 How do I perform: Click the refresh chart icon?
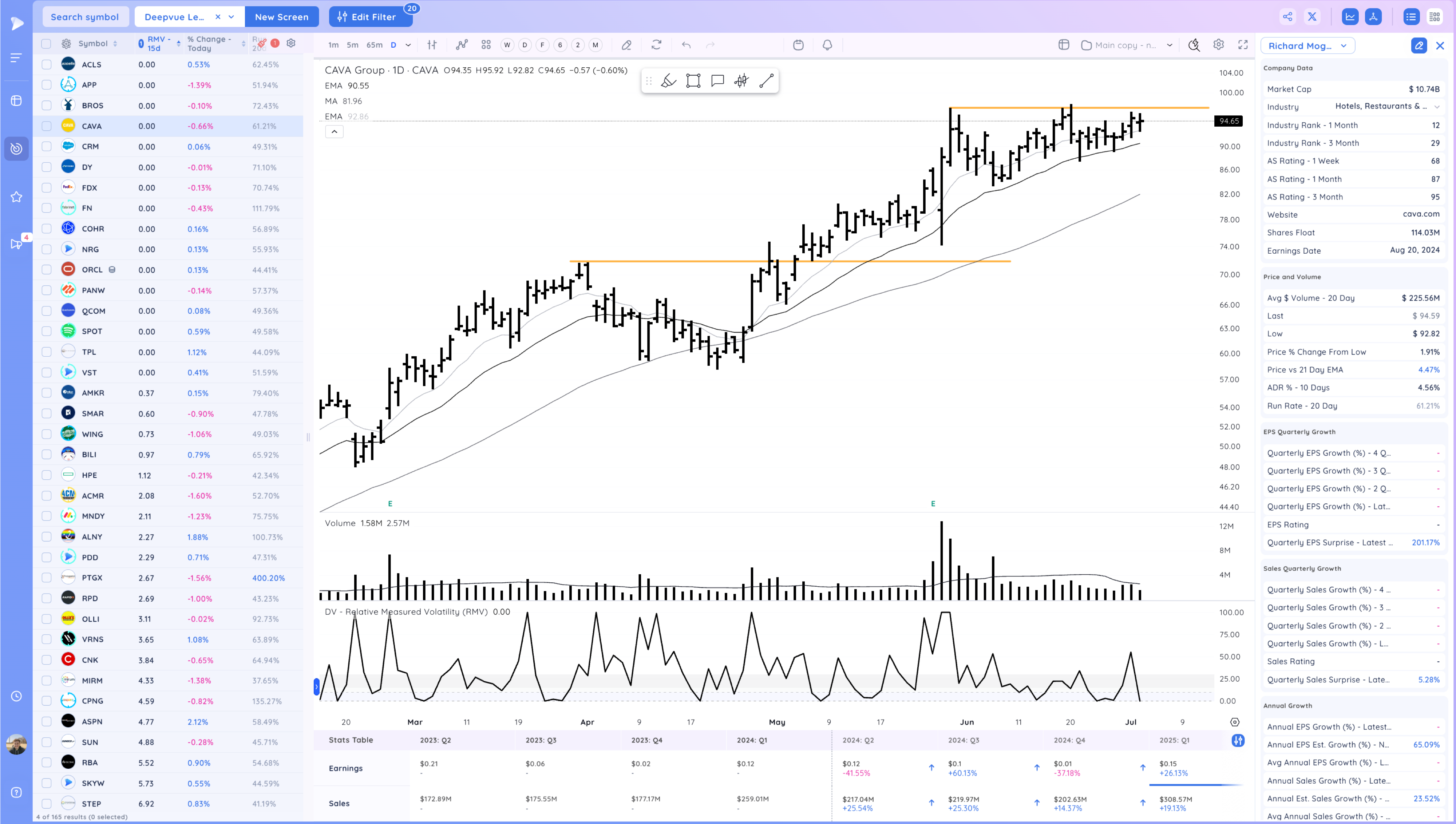coord(656,45)
